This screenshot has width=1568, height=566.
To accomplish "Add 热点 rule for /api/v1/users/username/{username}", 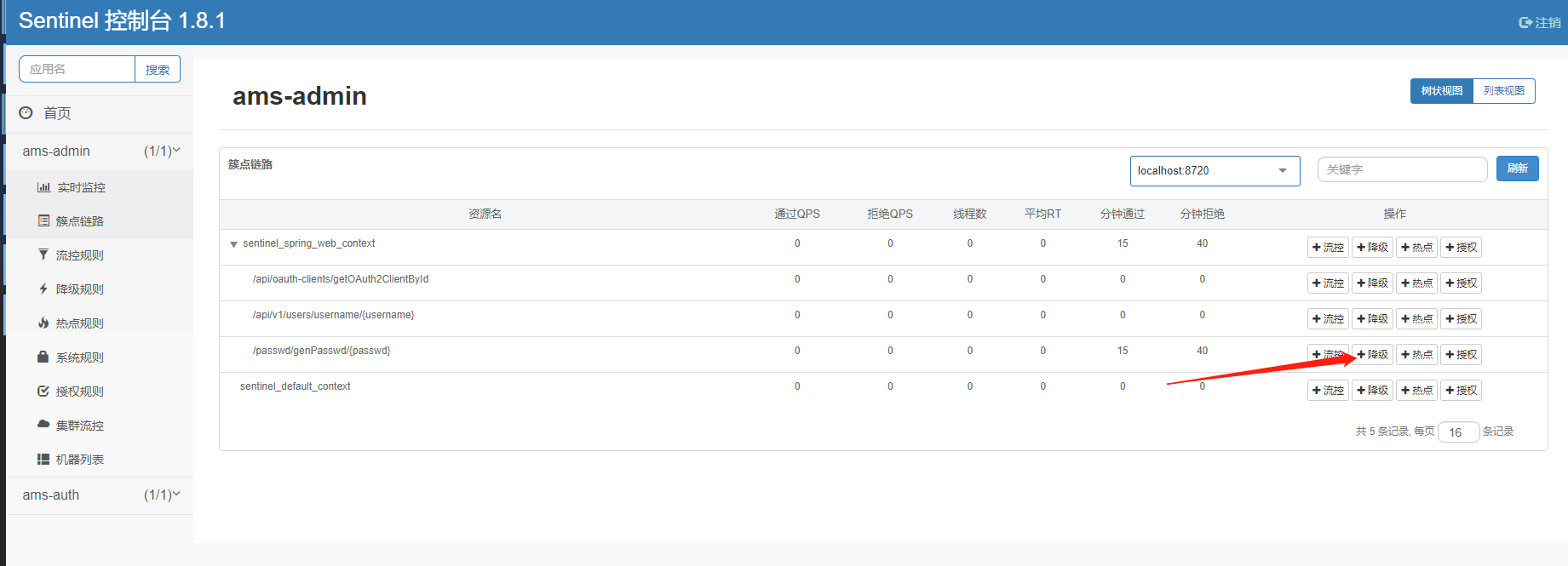I will point(1417,319).
